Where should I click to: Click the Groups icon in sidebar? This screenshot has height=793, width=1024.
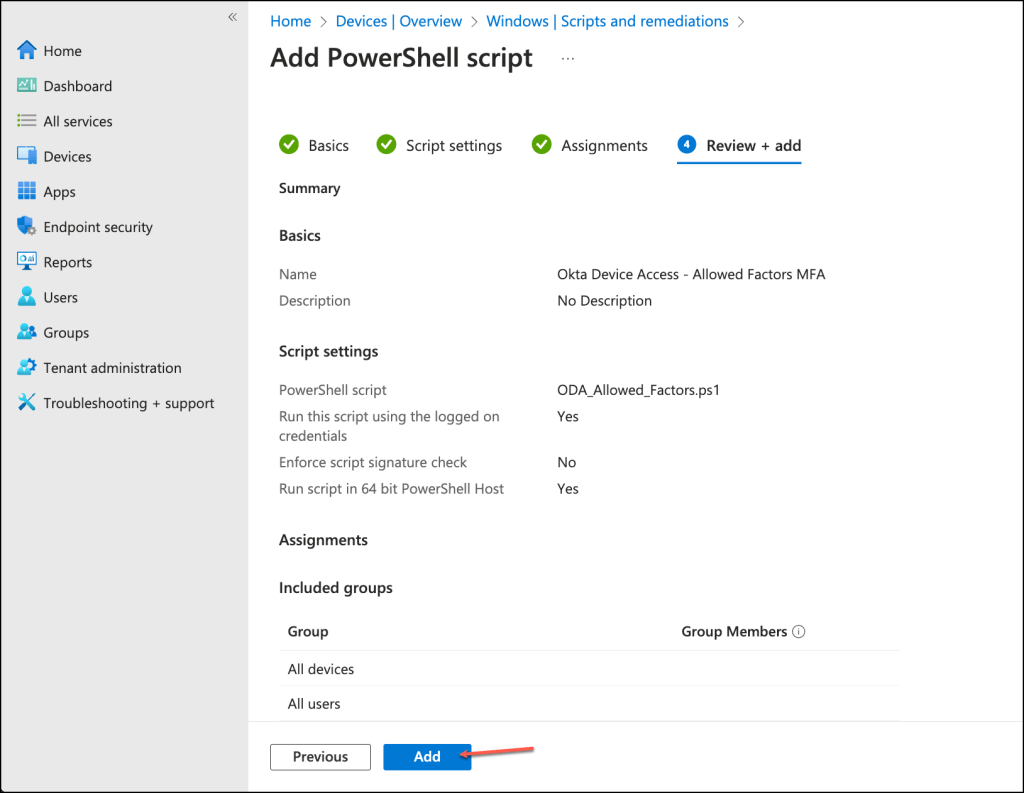tap(26, 332)
